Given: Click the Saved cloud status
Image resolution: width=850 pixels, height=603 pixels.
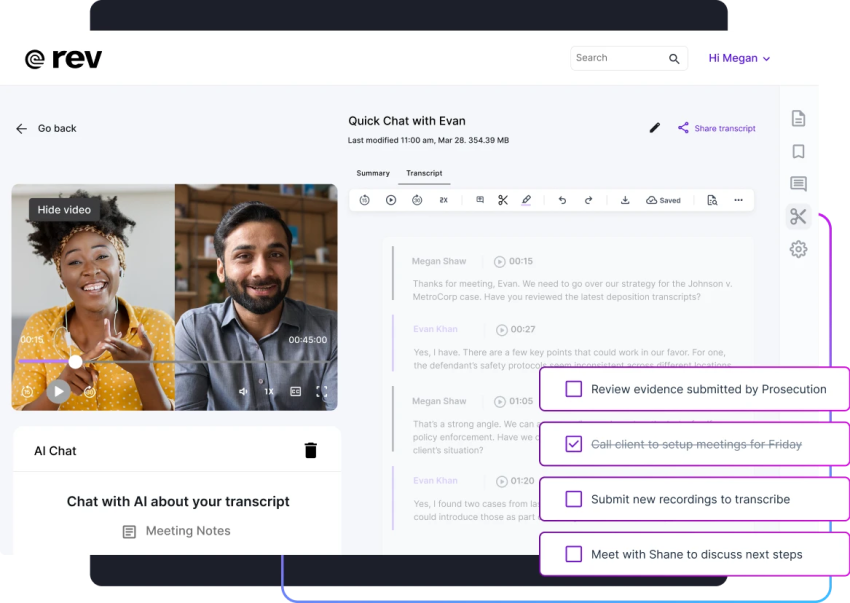Looking at the screenshot, I should point(663,200).
